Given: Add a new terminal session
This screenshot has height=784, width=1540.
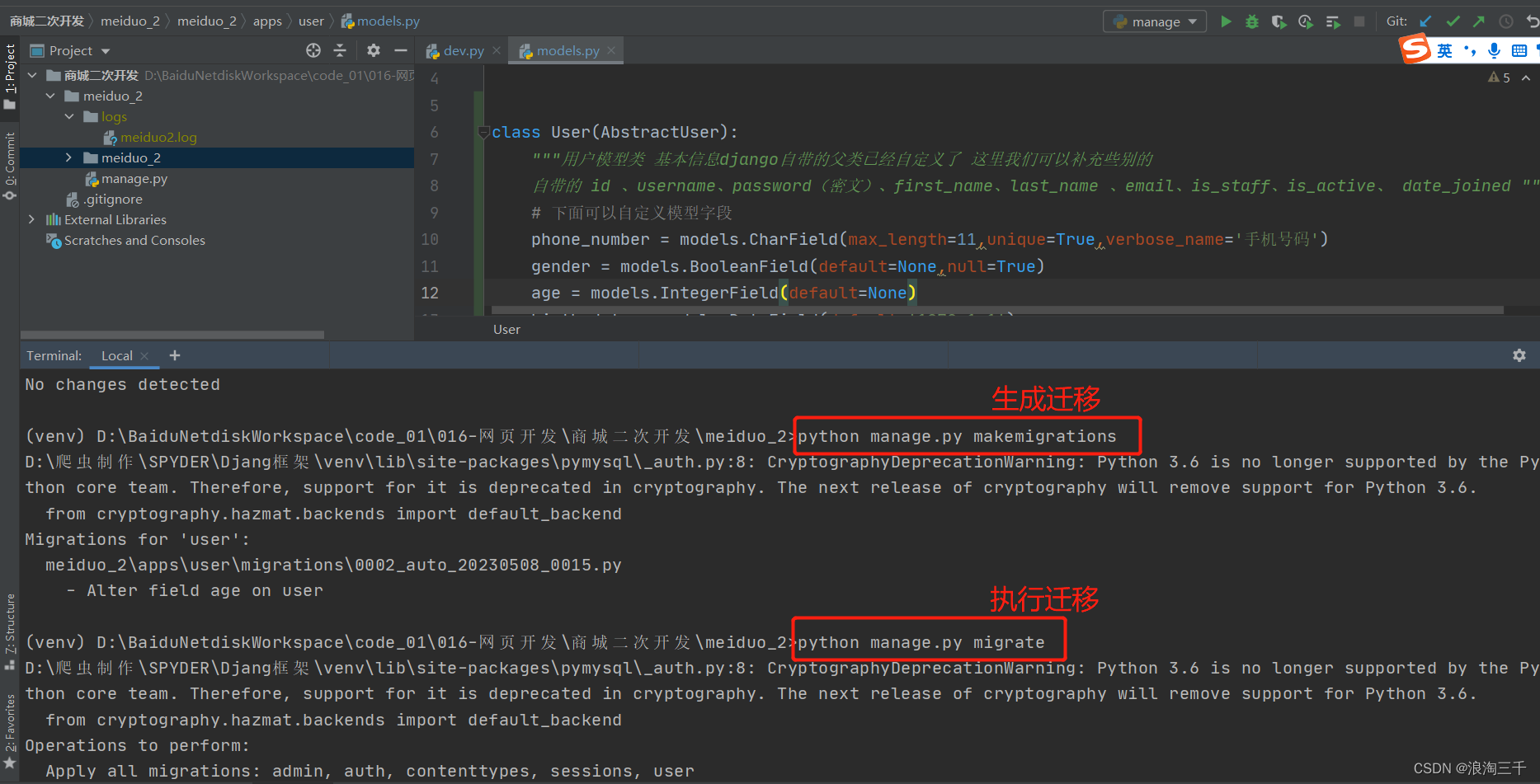Looking at the screenshot, I should 174,355.
